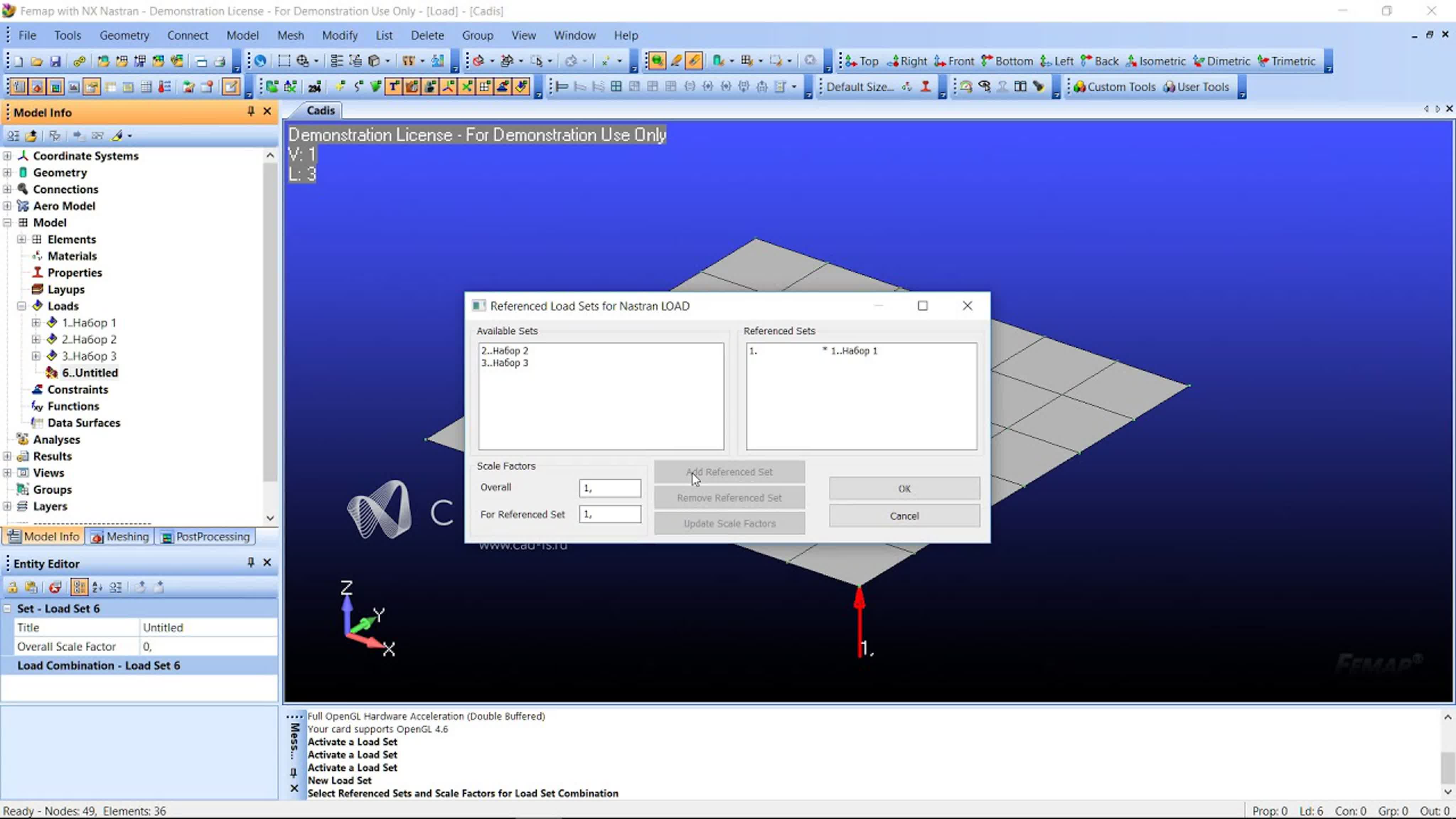Screen dimensions: 1456x819
Task: Select Materials in model tree
Action: (72, 256)
